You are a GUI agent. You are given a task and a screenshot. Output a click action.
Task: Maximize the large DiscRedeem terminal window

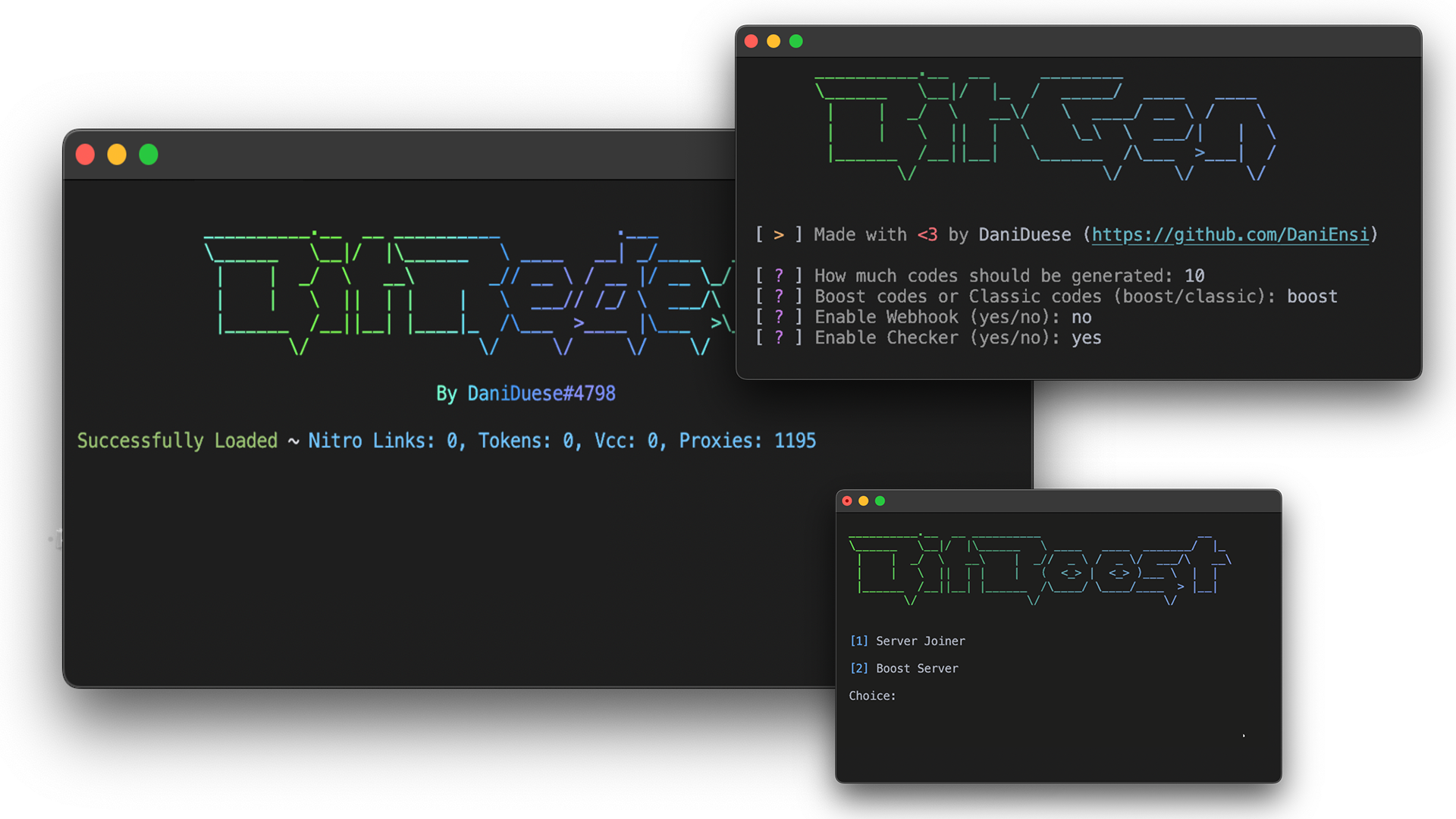click(149, 155)
